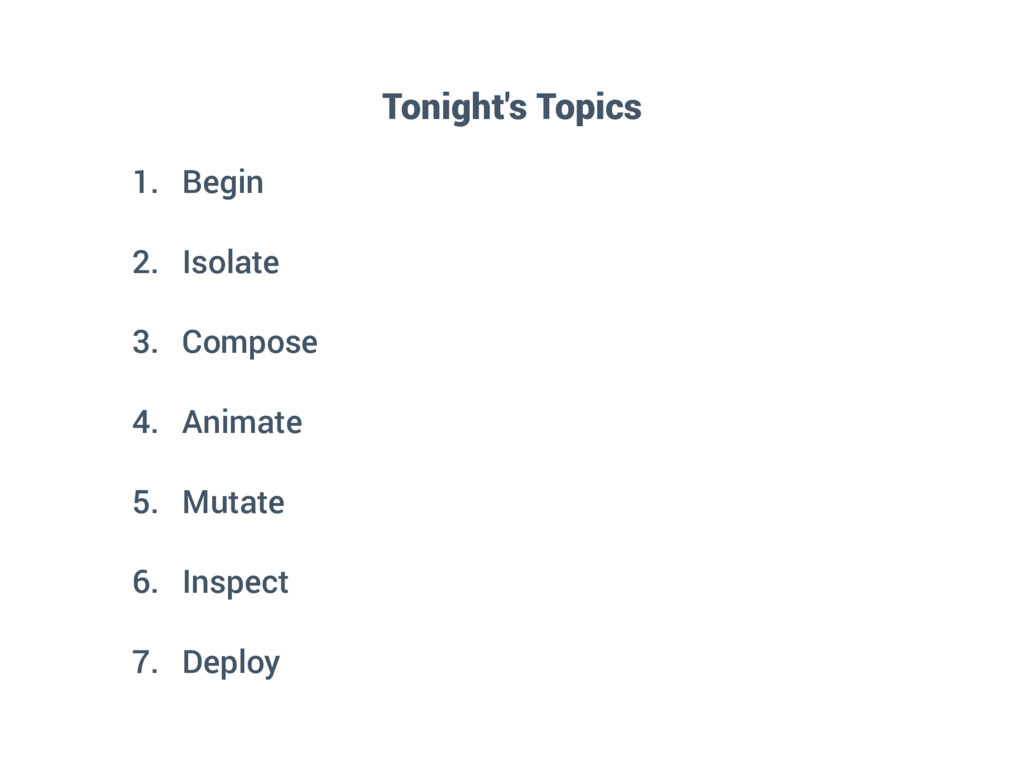Click the word Tonight's in the heading

(x=454, y=107)
